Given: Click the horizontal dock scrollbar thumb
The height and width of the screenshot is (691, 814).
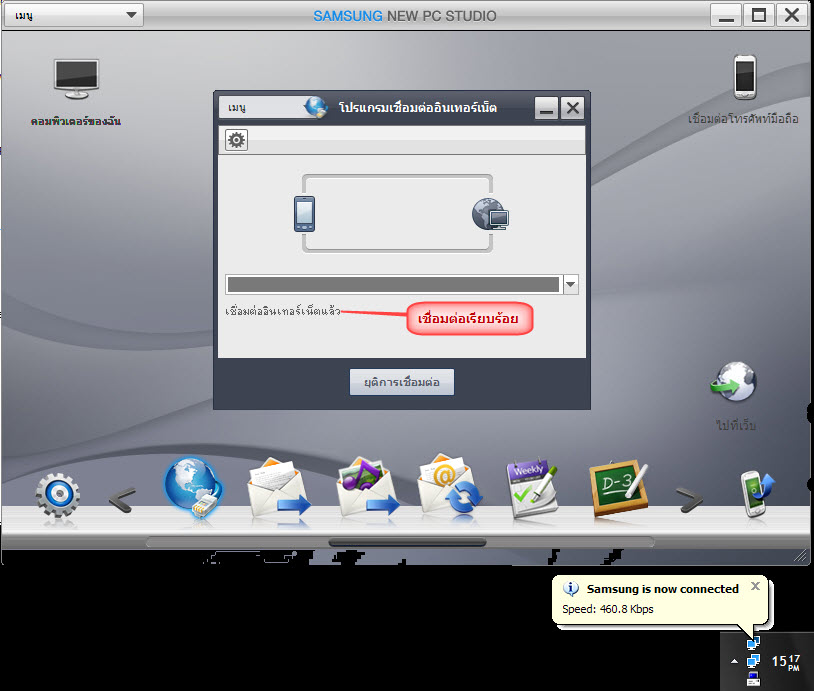Looking at the screenshot, I should (x=408, y=543).
